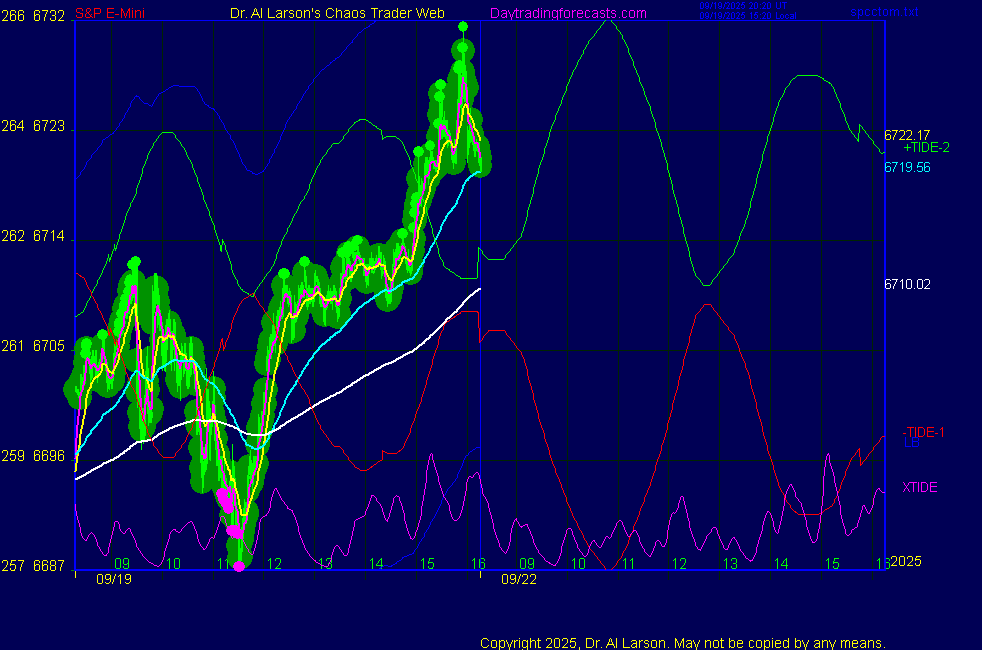982x650 pixels.
Task: Click the copyright notice text
Action: 683,643
